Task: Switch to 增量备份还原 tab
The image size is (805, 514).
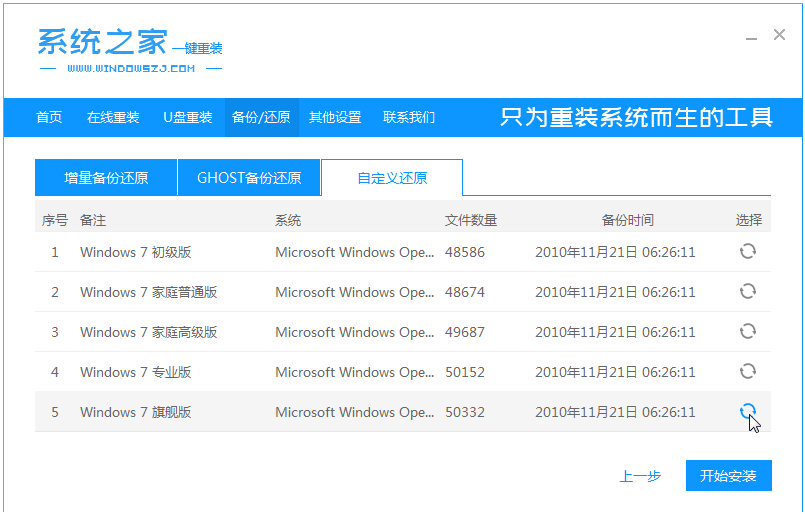Action: 106,178
